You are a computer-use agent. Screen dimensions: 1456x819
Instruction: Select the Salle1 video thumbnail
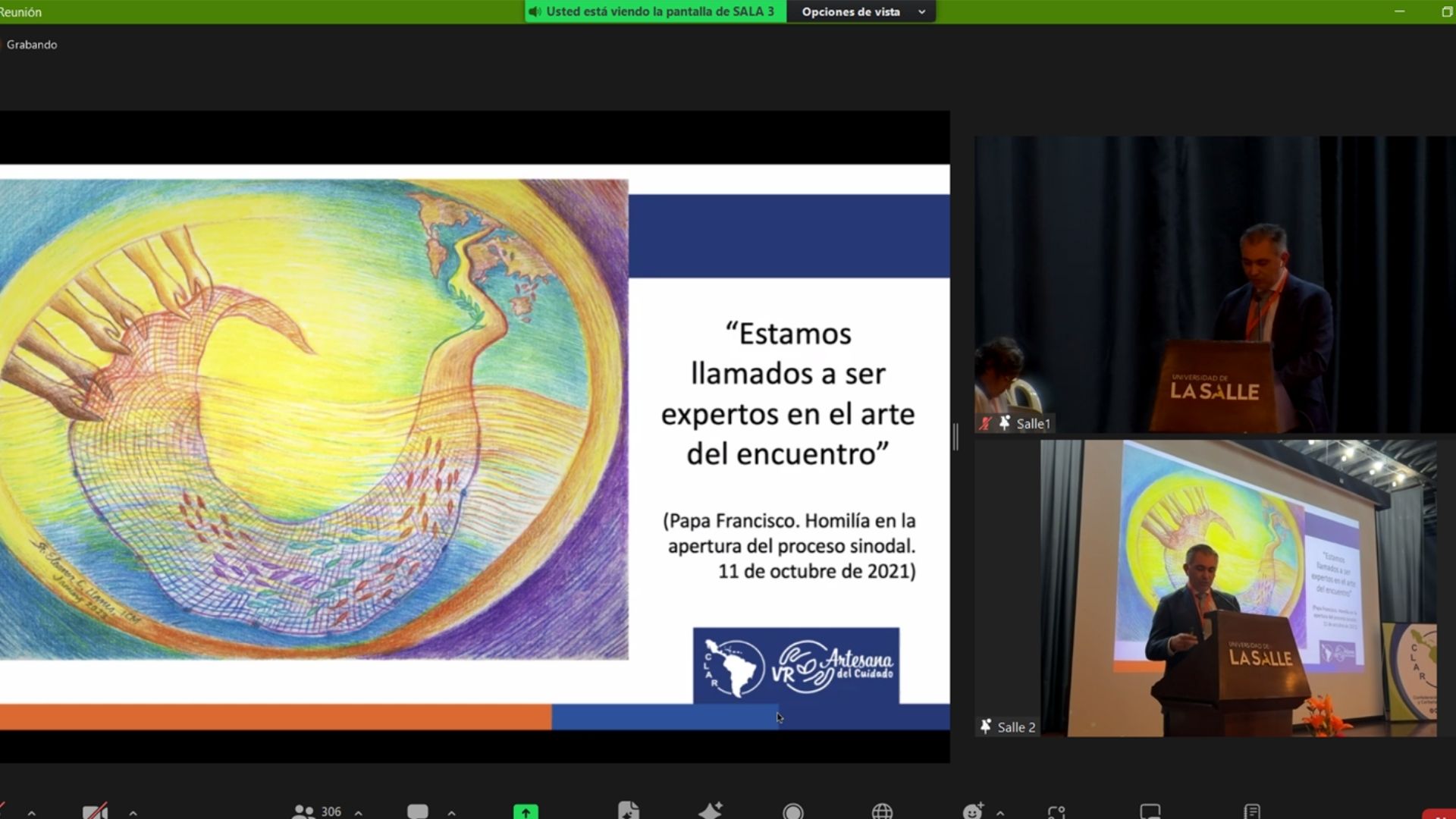[1213, 284]
